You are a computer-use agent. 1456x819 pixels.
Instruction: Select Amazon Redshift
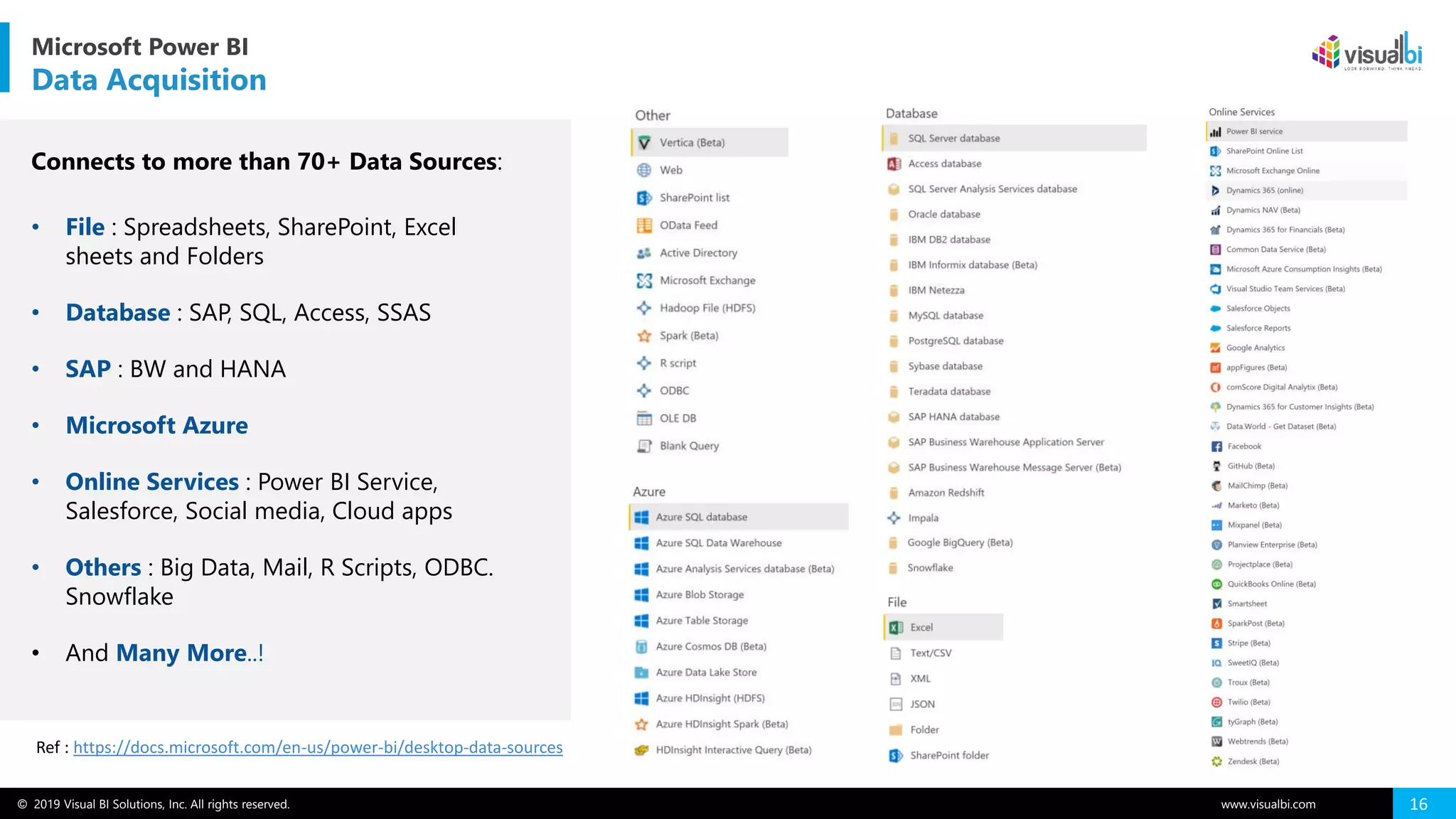[x=937, y=493]
